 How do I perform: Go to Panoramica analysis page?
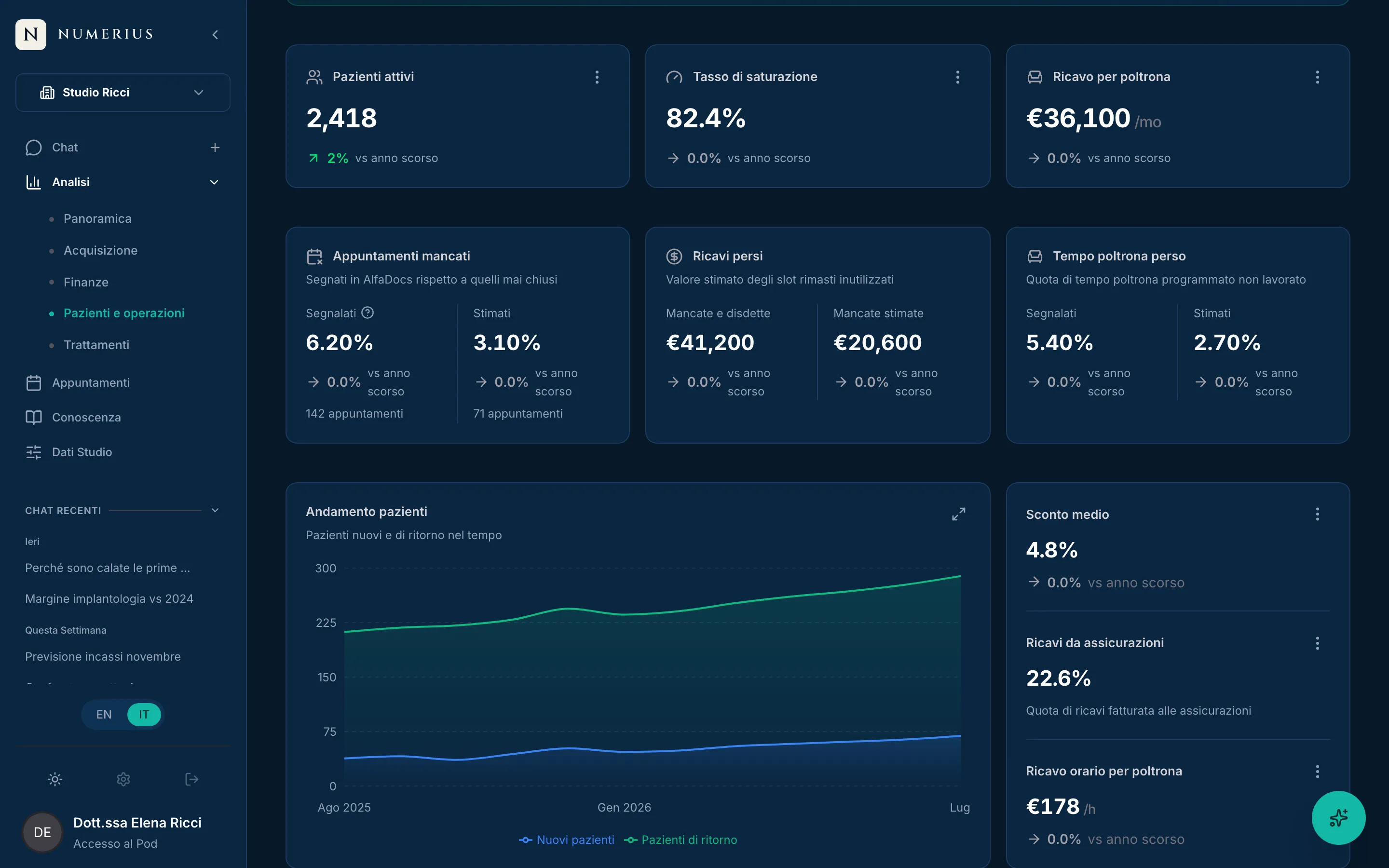[97, 219]
